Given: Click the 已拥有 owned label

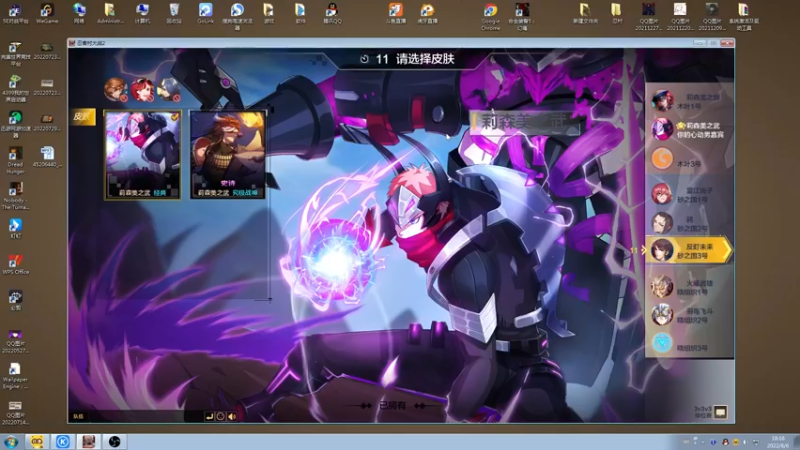Looking at the screenshot, I should click(392, 406).
